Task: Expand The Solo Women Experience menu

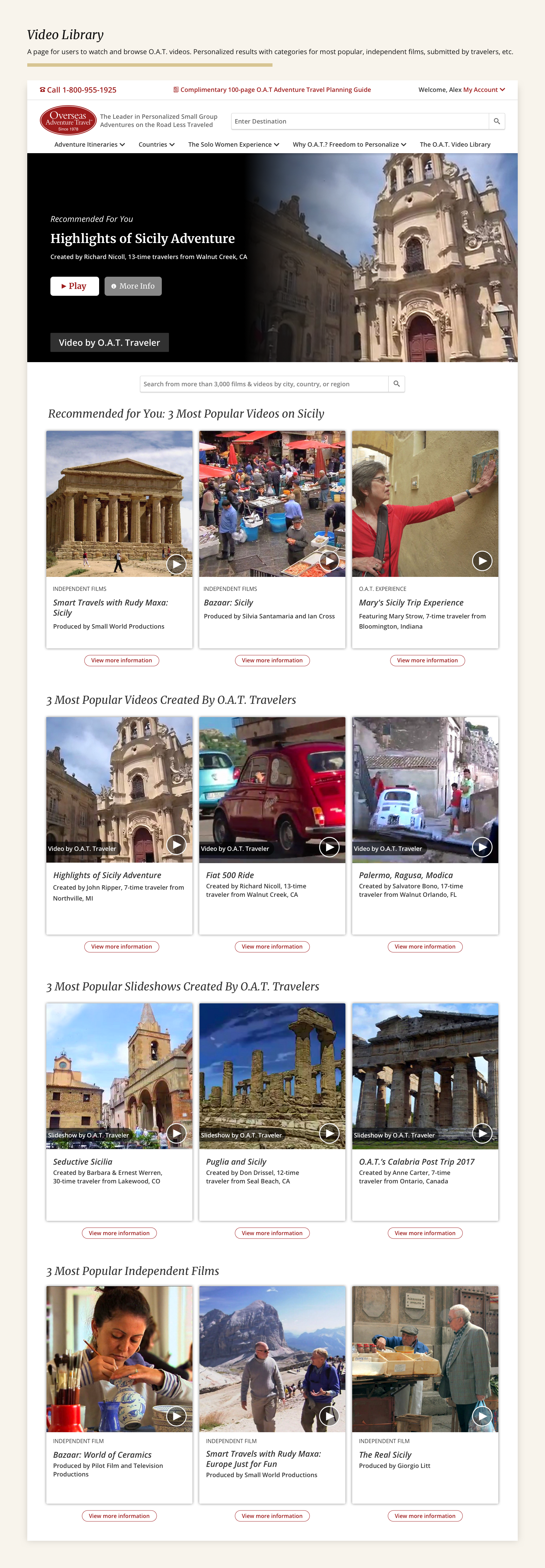Action: click(234, 144)
